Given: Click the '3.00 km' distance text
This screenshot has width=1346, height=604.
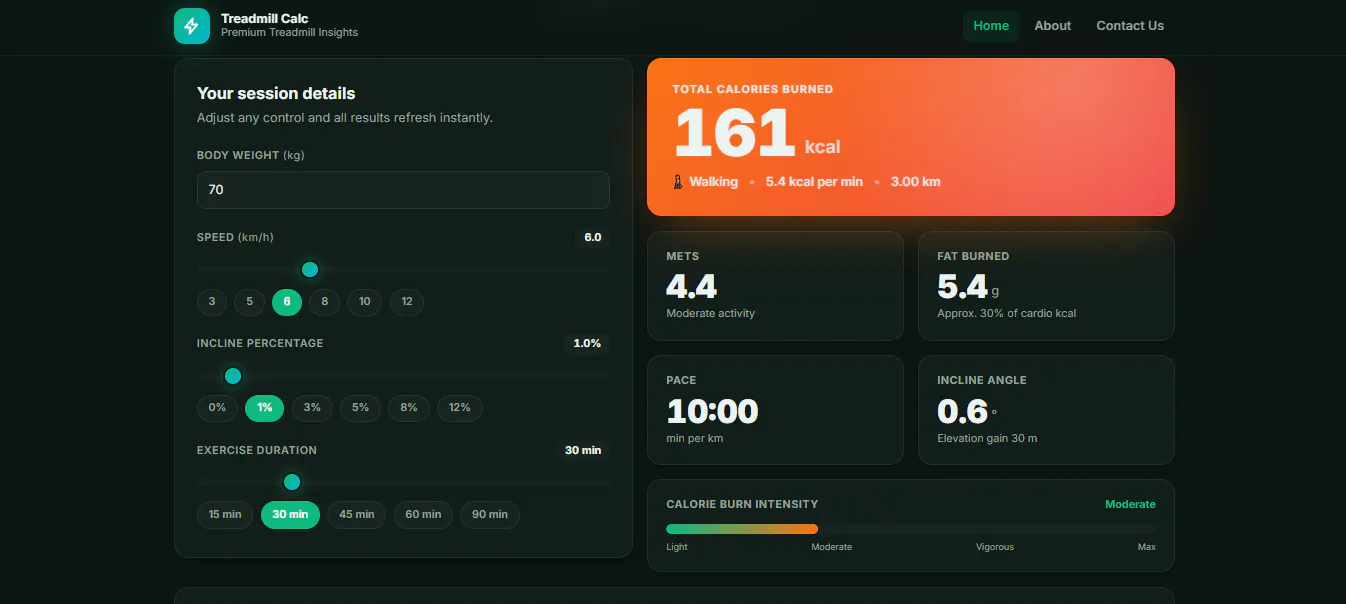Looking at the screenshot, I should coord(915,182).
